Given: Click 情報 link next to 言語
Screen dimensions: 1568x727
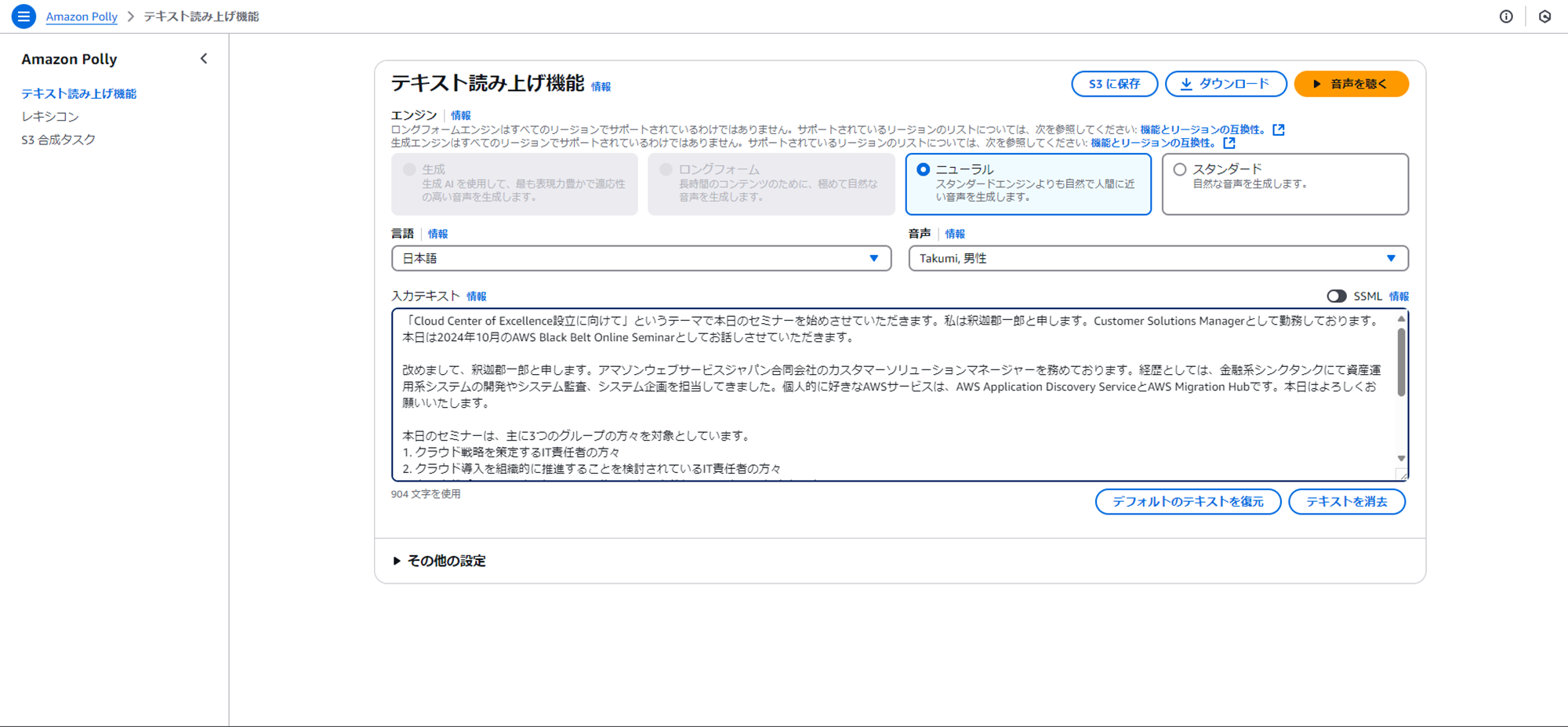Looking at the screenshot, I should [x=438, y=234].
